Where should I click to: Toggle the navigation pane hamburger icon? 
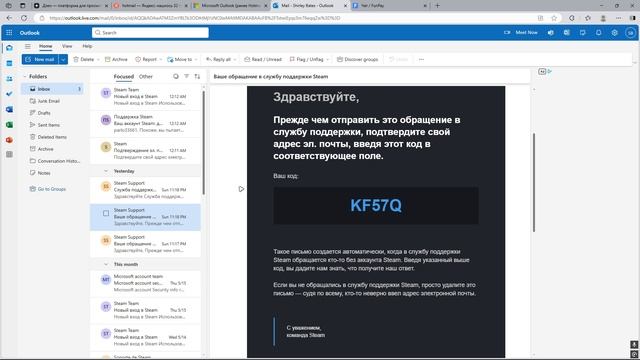point(27,46)
